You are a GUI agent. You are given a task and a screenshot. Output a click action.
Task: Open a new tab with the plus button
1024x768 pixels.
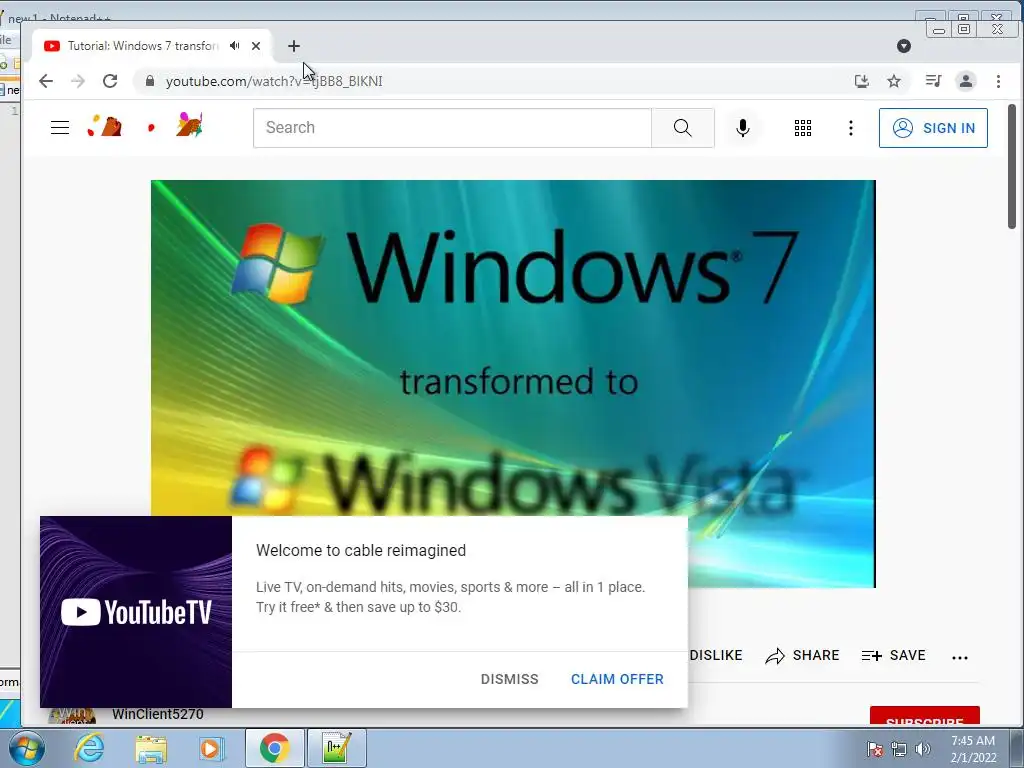point(294,46)
